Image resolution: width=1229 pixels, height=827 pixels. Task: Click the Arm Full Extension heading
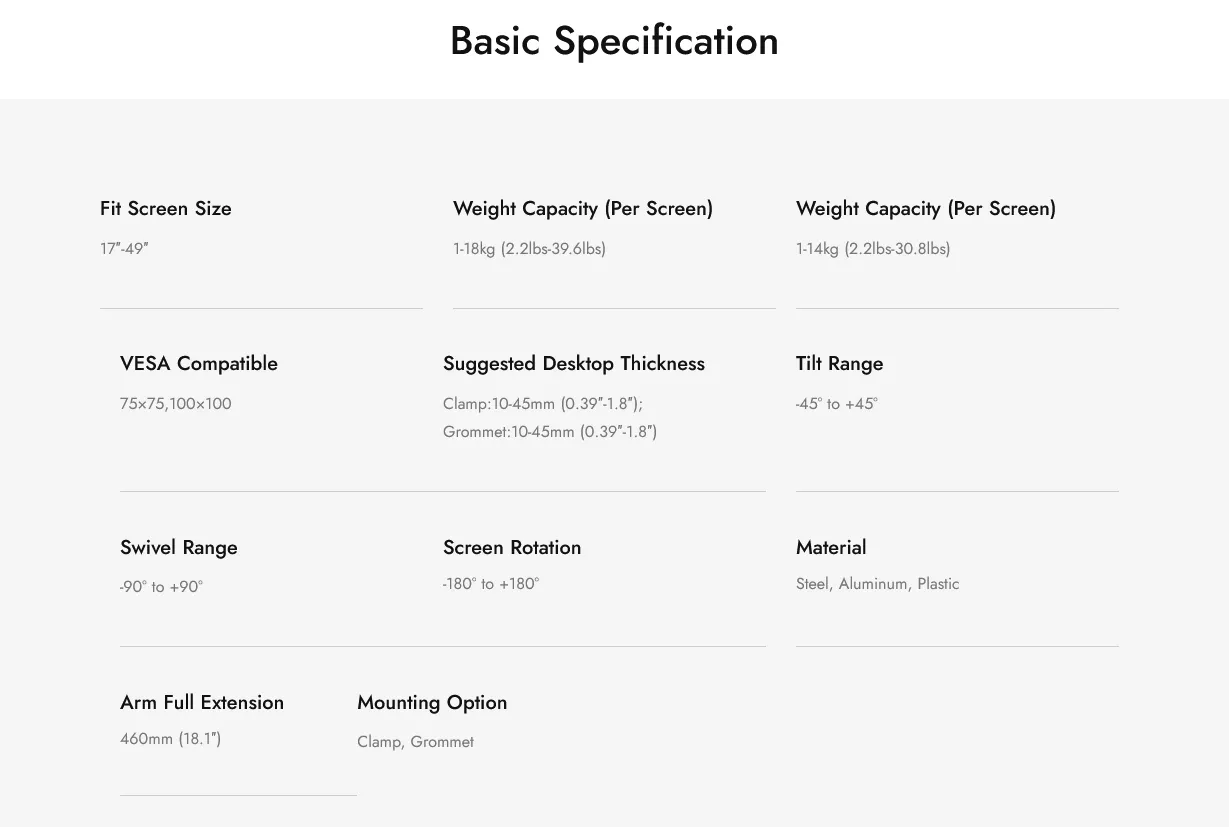point(202,703)
